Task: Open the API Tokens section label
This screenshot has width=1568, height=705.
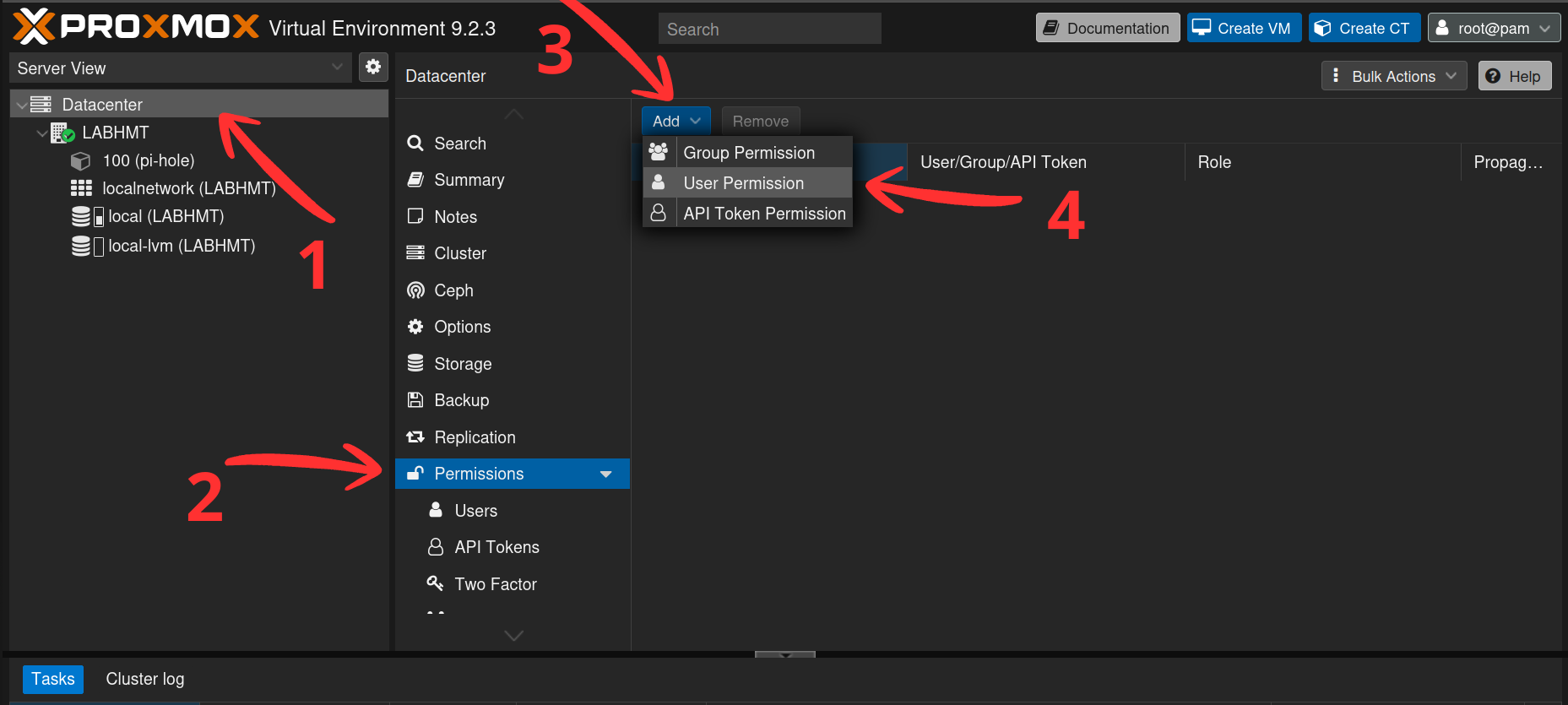Action: [x=496, y=547]
